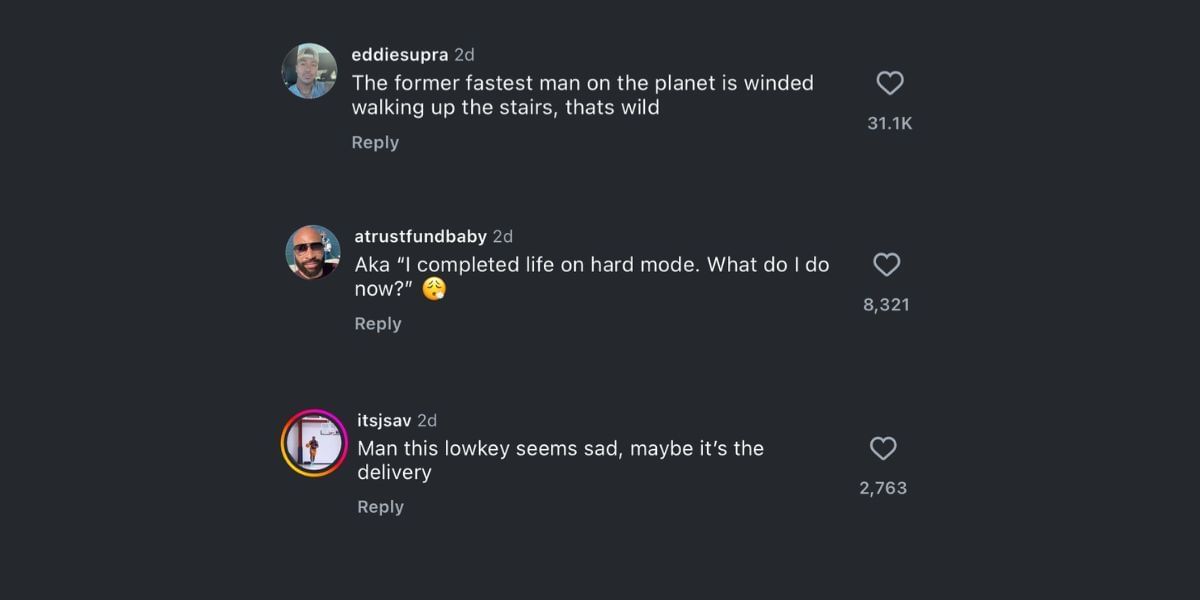Open the 8,321 likes list
The width and height of the screenshot is (1200, 600).
887,305
